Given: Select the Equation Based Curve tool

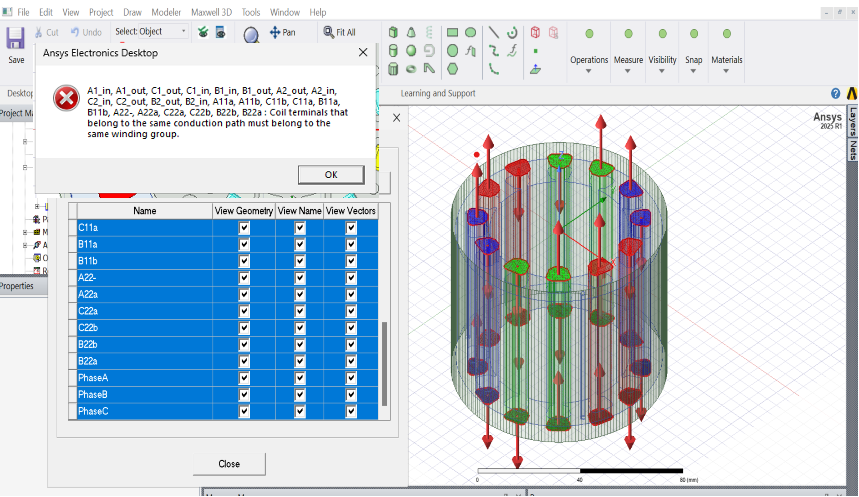Looking at the screenshot, I should click(x=512, y=51).
